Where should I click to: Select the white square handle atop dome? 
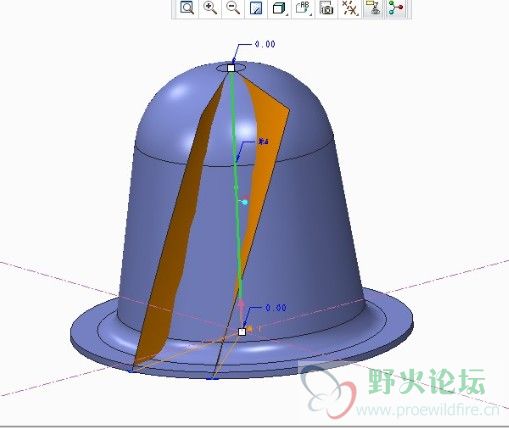click(x=231, y=68)
